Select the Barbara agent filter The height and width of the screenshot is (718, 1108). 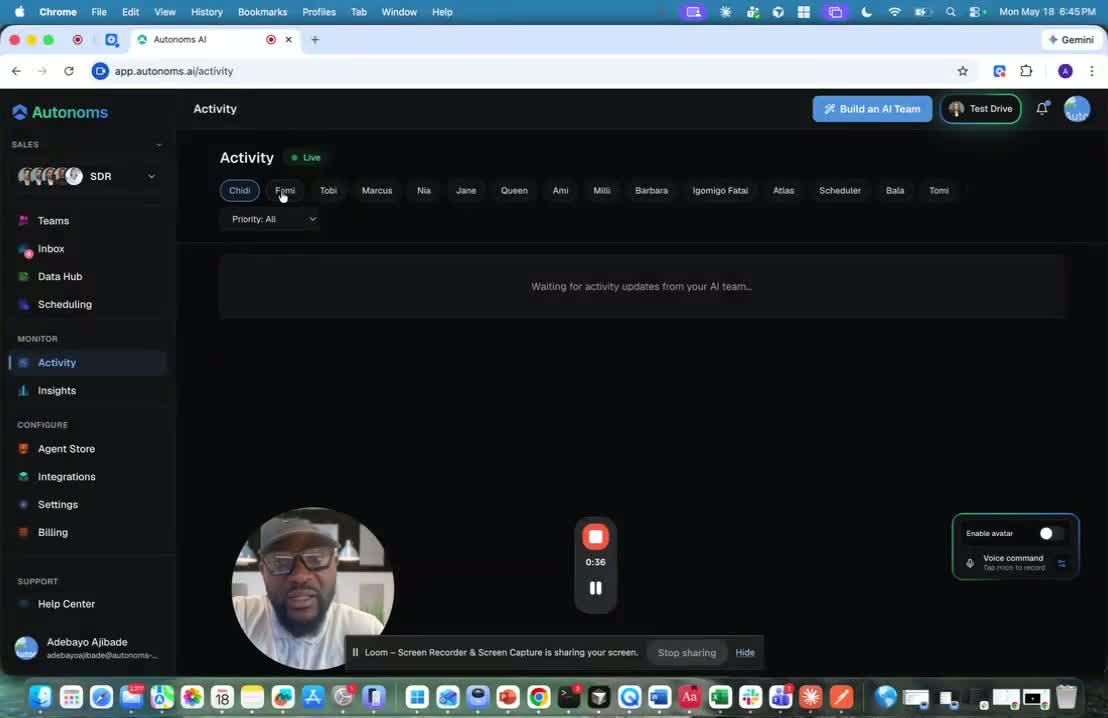[651, 190]
